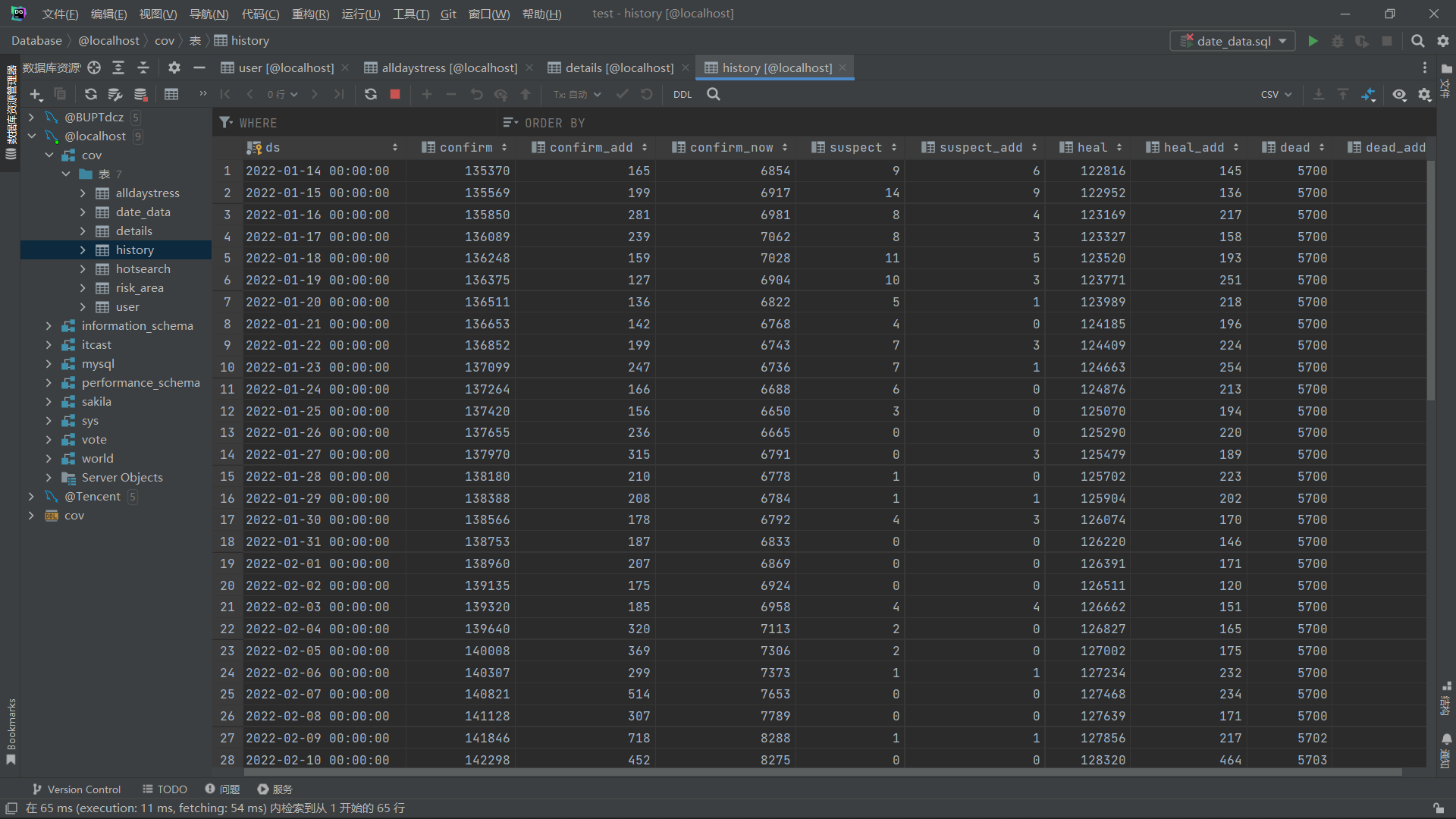Click the reload page data icon
The height and width of the screenshot is (819, 1456).
pyautogui.click(x=371, y=94)
